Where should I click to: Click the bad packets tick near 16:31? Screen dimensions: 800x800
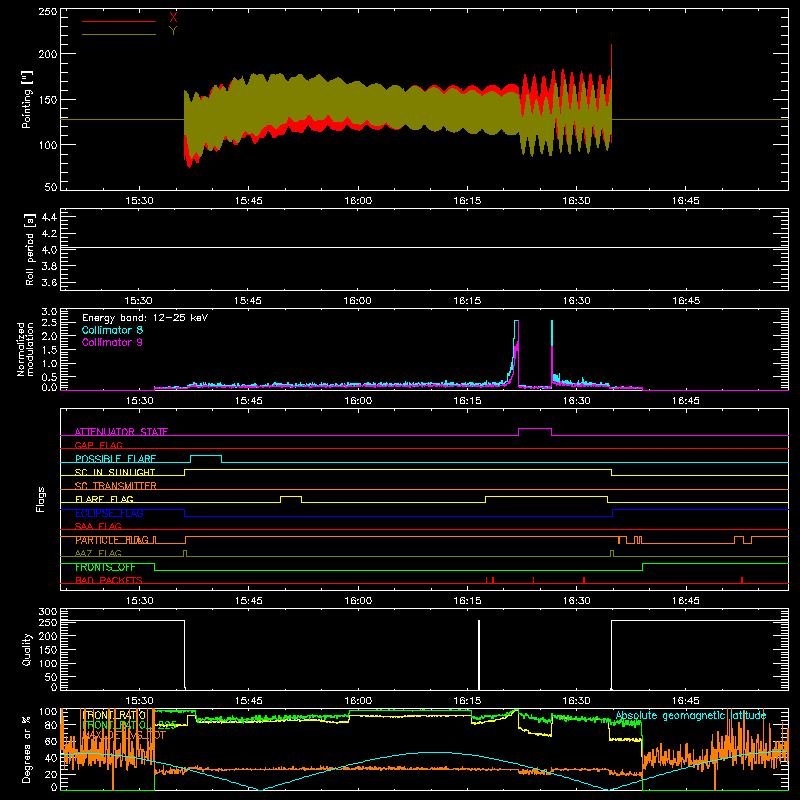[584, 580]
